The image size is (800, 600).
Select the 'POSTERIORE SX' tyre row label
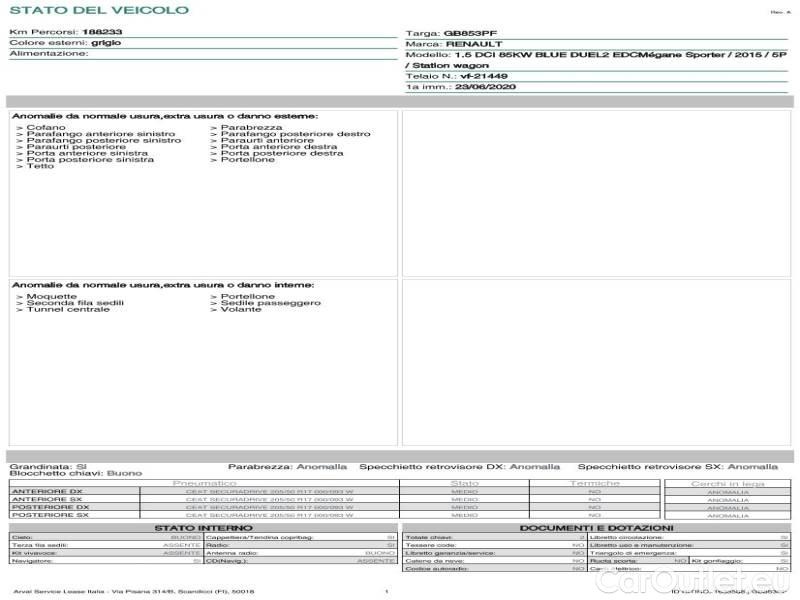coord(51,515)
